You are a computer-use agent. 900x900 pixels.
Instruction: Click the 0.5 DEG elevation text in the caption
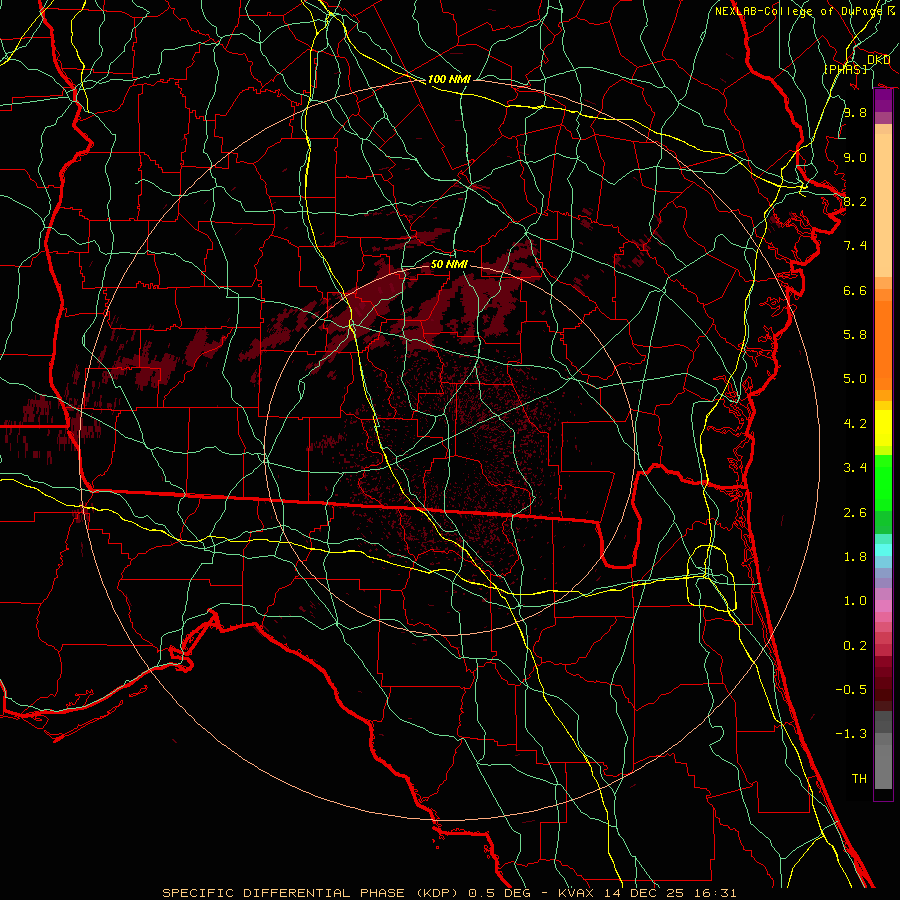click(x=499, y=893)
